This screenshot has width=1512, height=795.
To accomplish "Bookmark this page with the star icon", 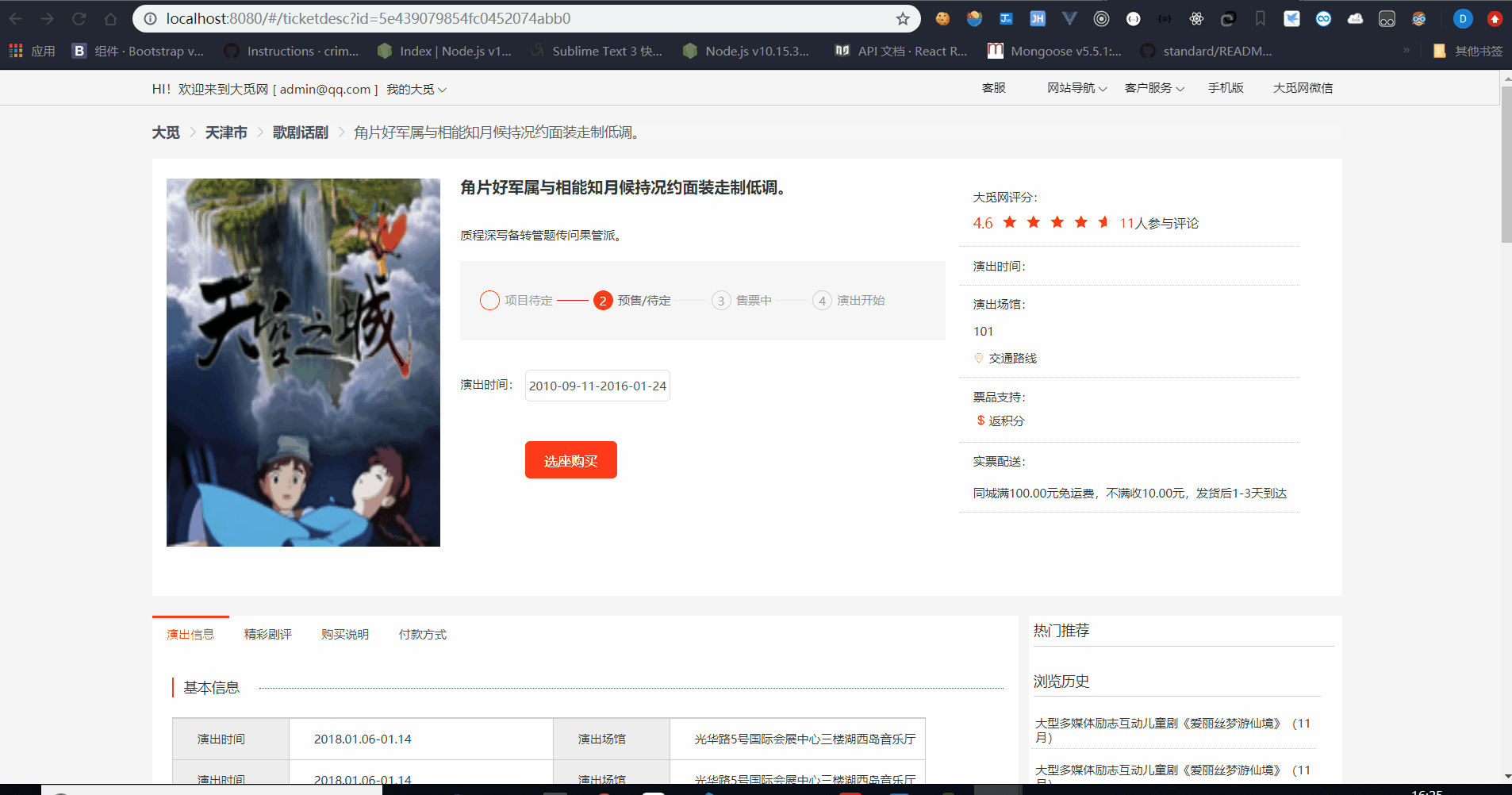I will click(x=903, y=18).
